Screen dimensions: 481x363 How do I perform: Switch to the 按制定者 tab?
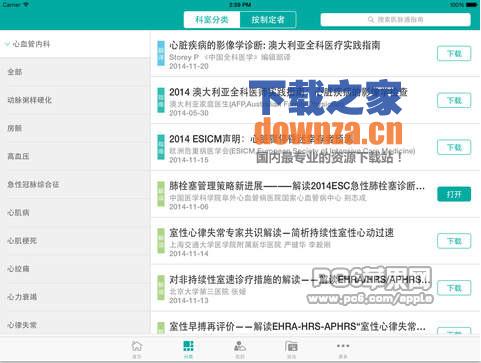268,20
